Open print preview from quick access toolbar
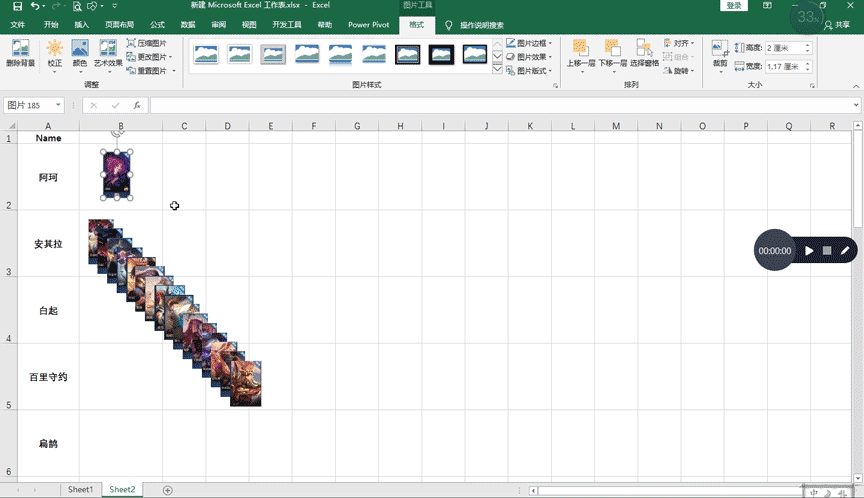The width and height of the screenshot is (864, 498). pyautogui.click(x=77, y=6)
